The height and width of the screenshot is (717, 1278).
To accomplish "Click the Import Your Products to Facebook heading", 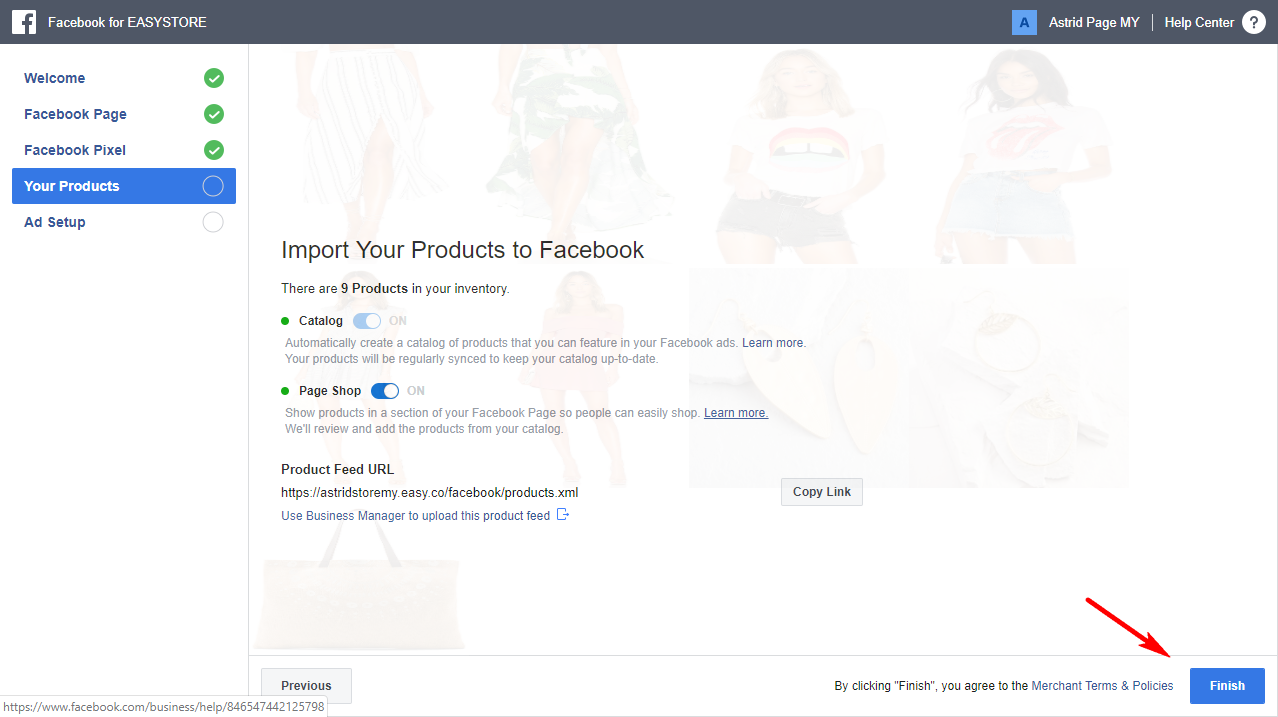I will 463,250.
